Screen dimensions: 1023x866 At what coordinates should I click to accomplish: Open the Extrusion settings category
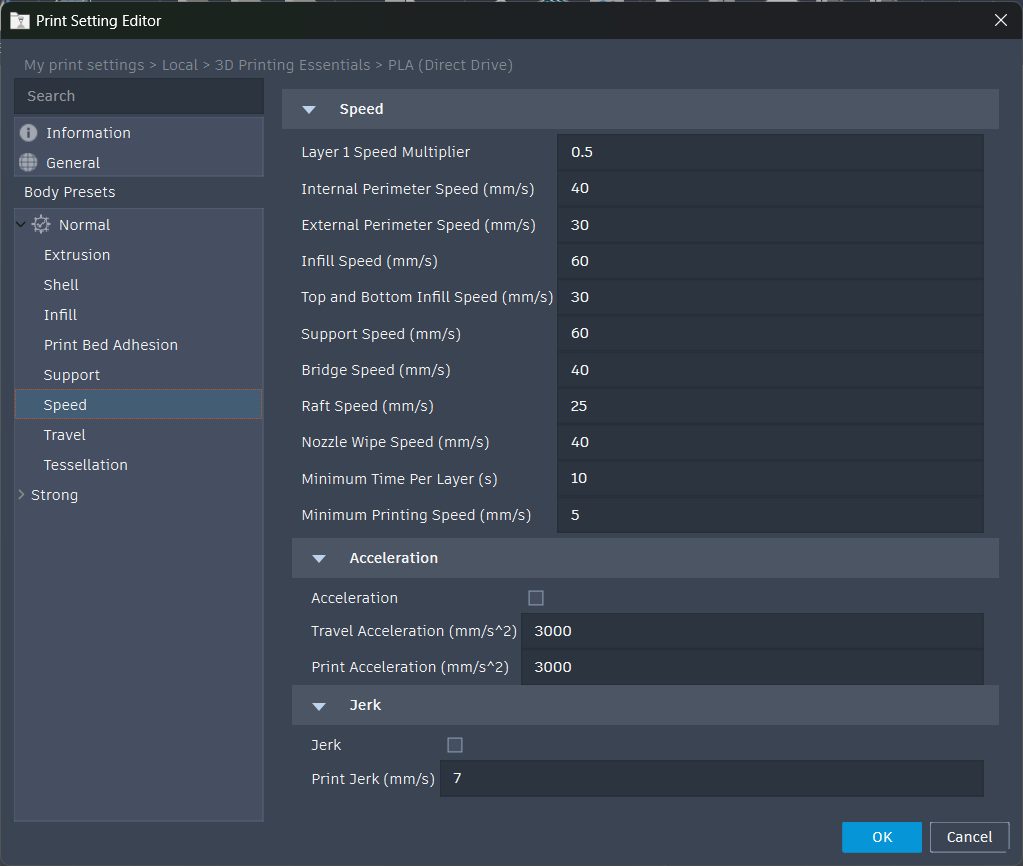77,255
